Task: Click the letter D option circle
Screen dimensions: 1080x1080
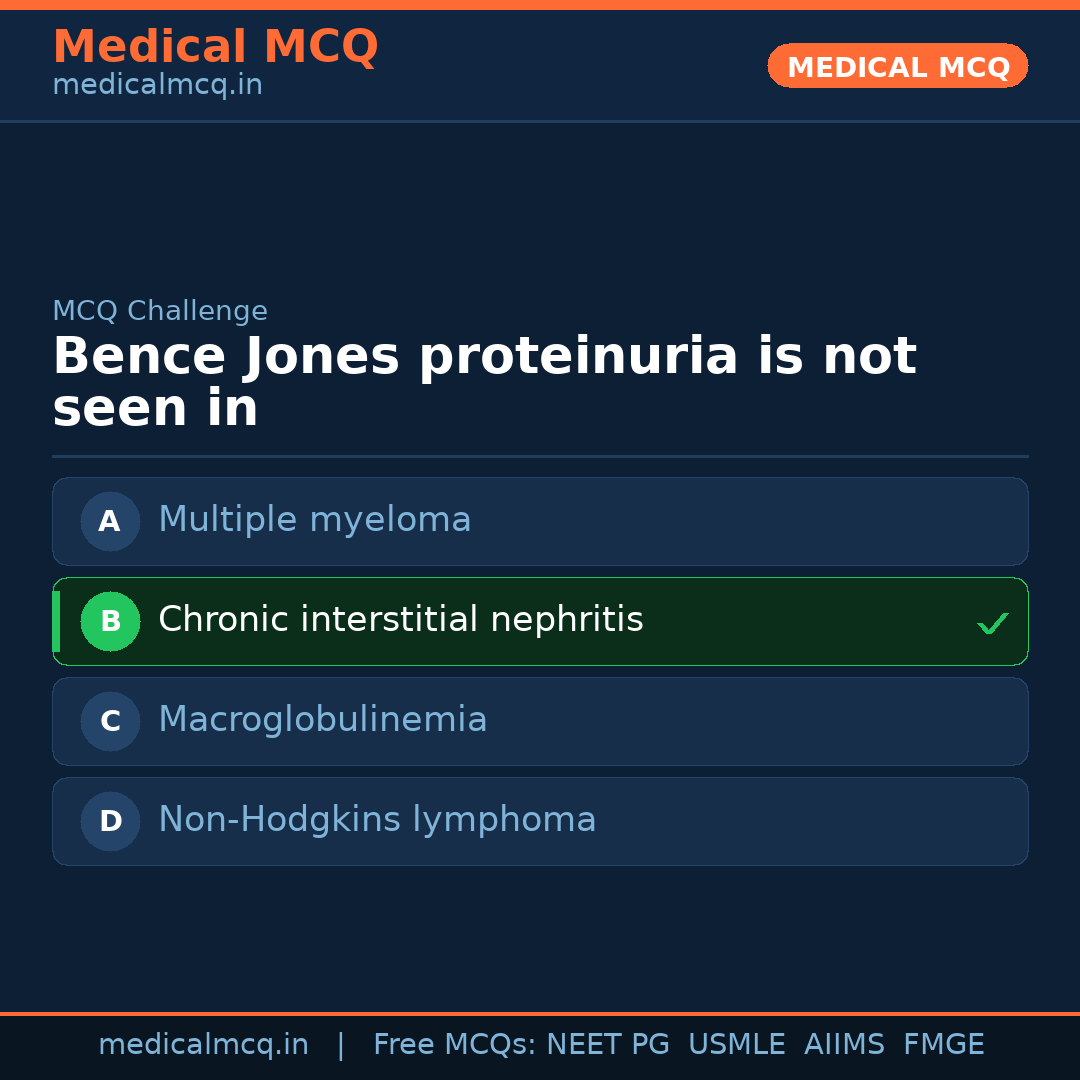Action: 110,821
